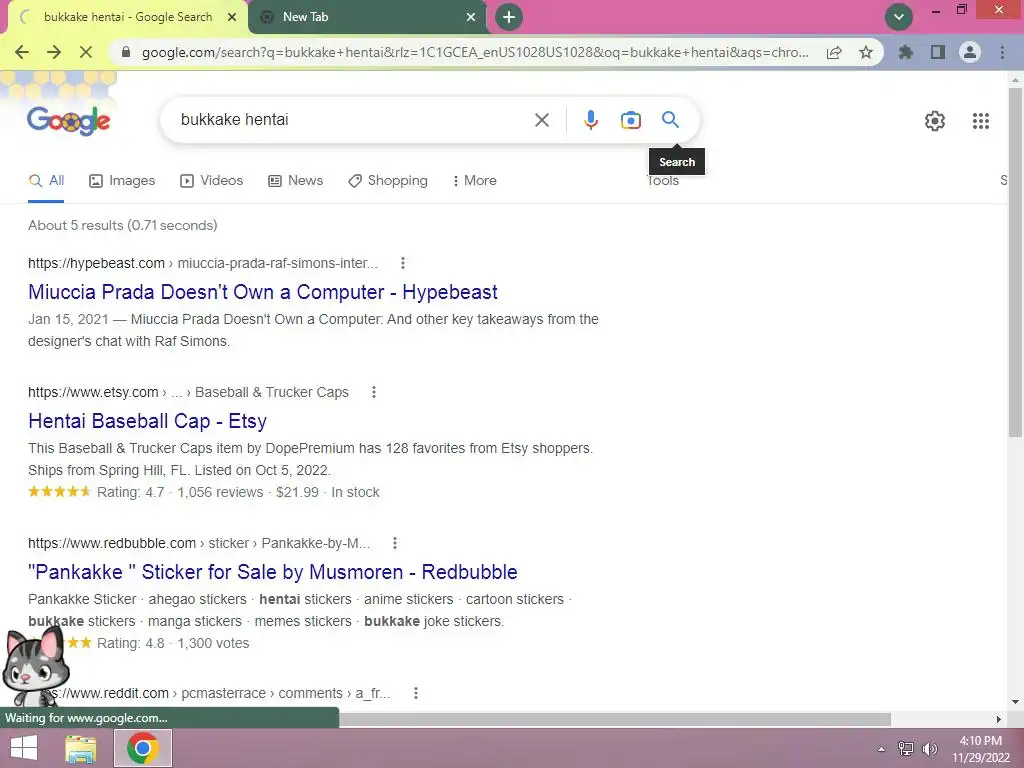
Task: Share this page using the share icon
Action: [x=834, y=52]
